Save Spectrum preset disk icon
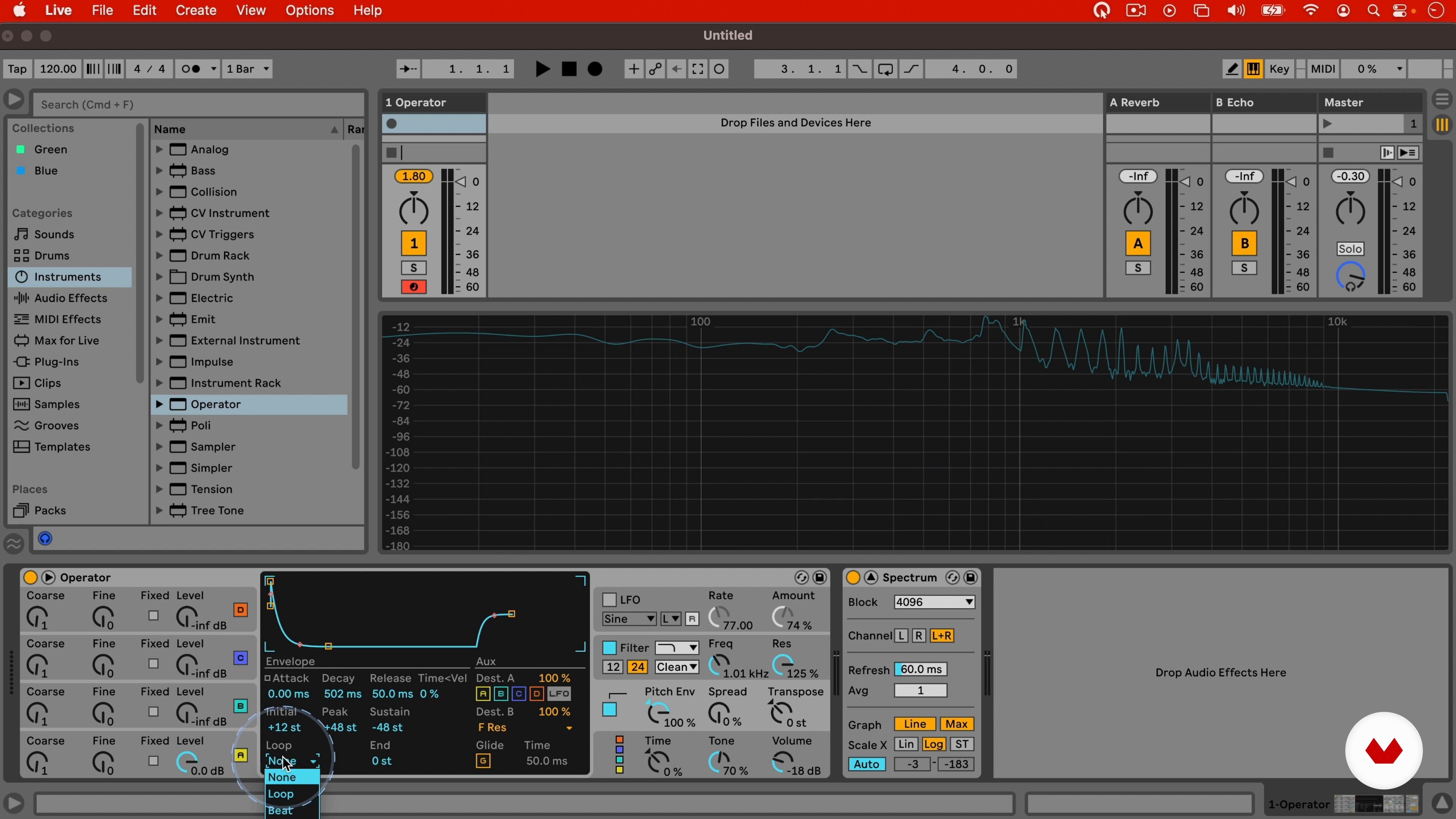The image size is (1456, 819). (x=971, y=577)
